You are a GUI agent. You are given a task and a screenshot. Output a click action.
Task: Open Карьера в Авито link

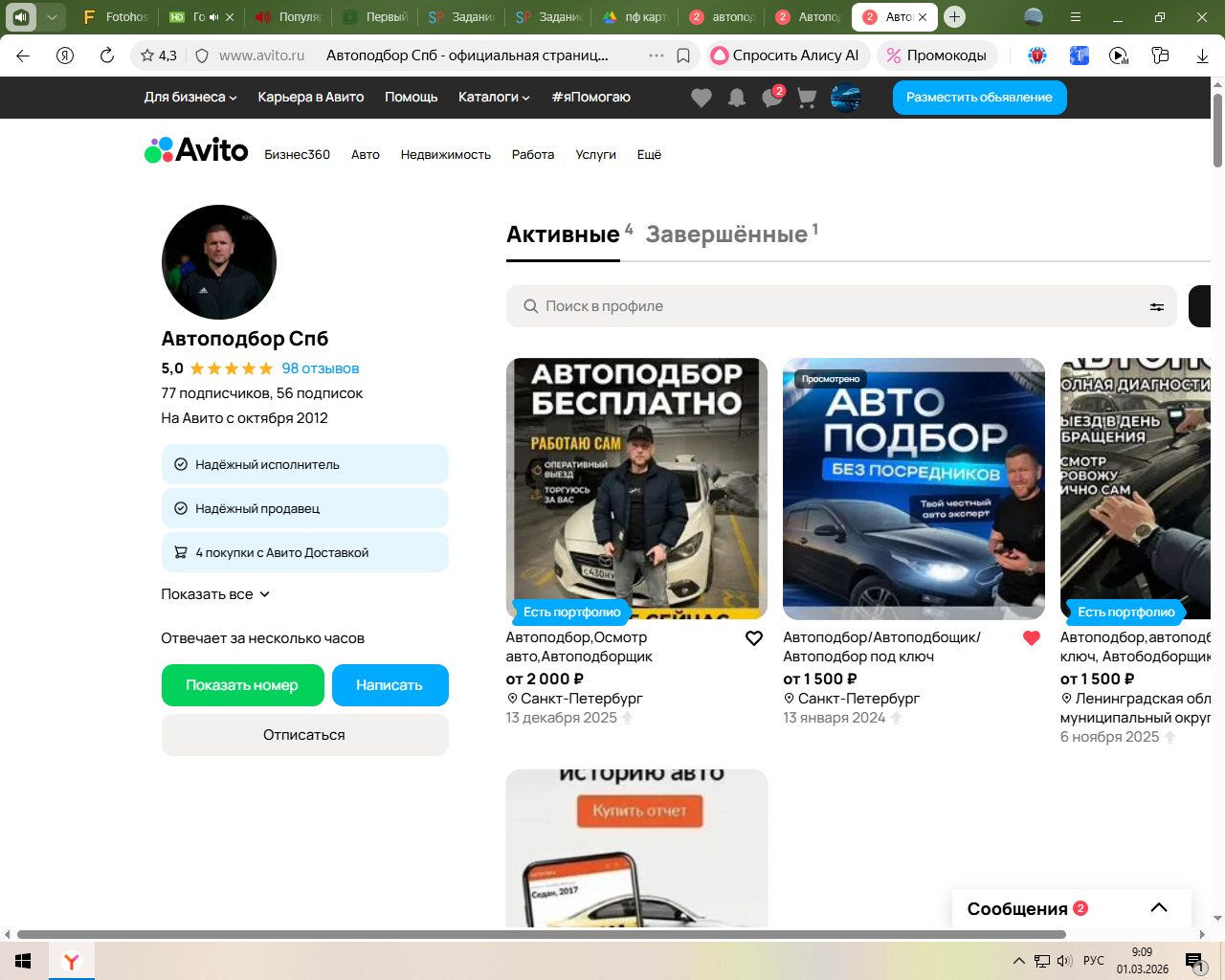pyautogui.click(x=311, y=98)
